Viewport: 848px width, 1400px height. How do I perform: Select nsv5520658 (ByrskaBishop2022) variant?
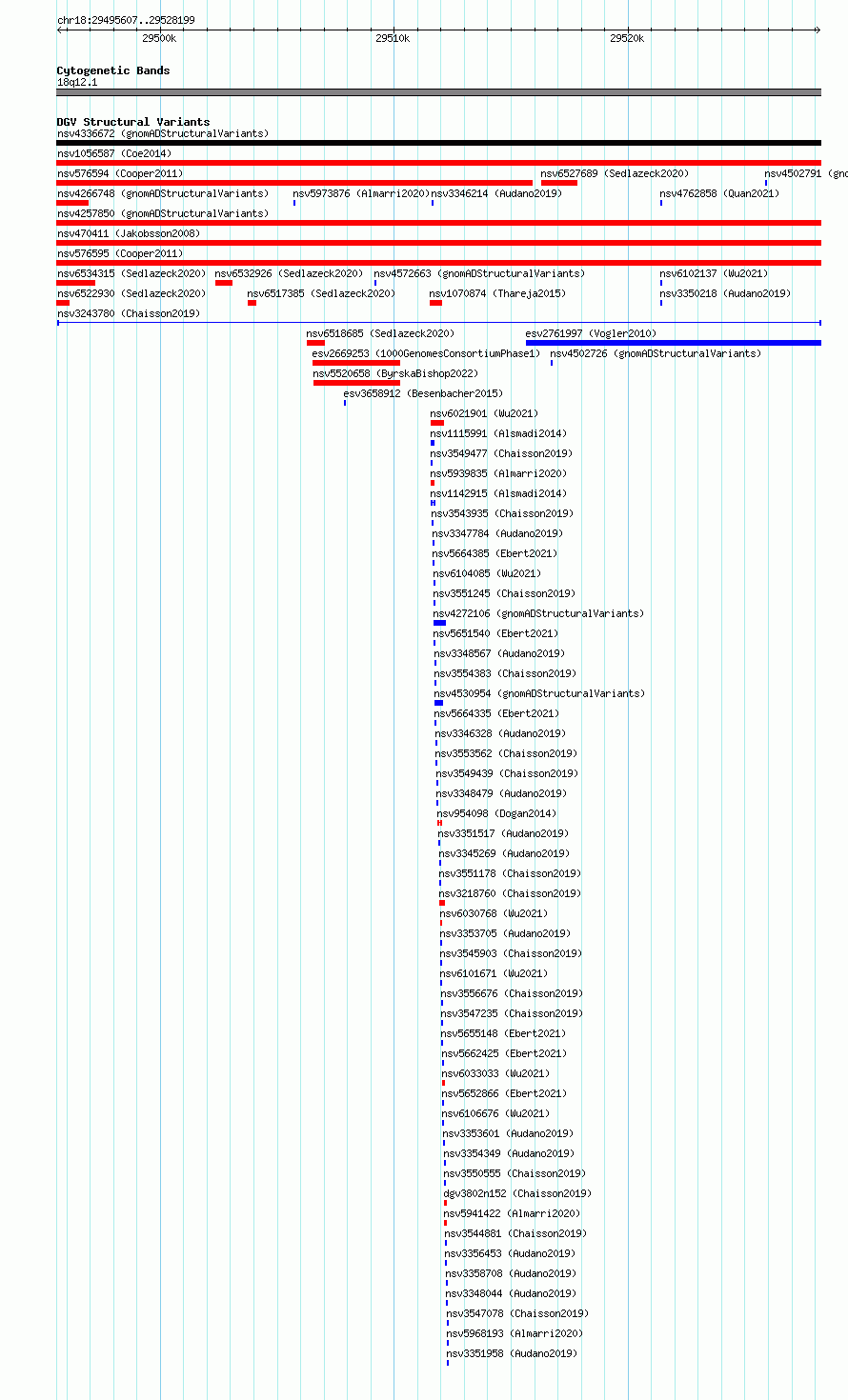[395, 373]
